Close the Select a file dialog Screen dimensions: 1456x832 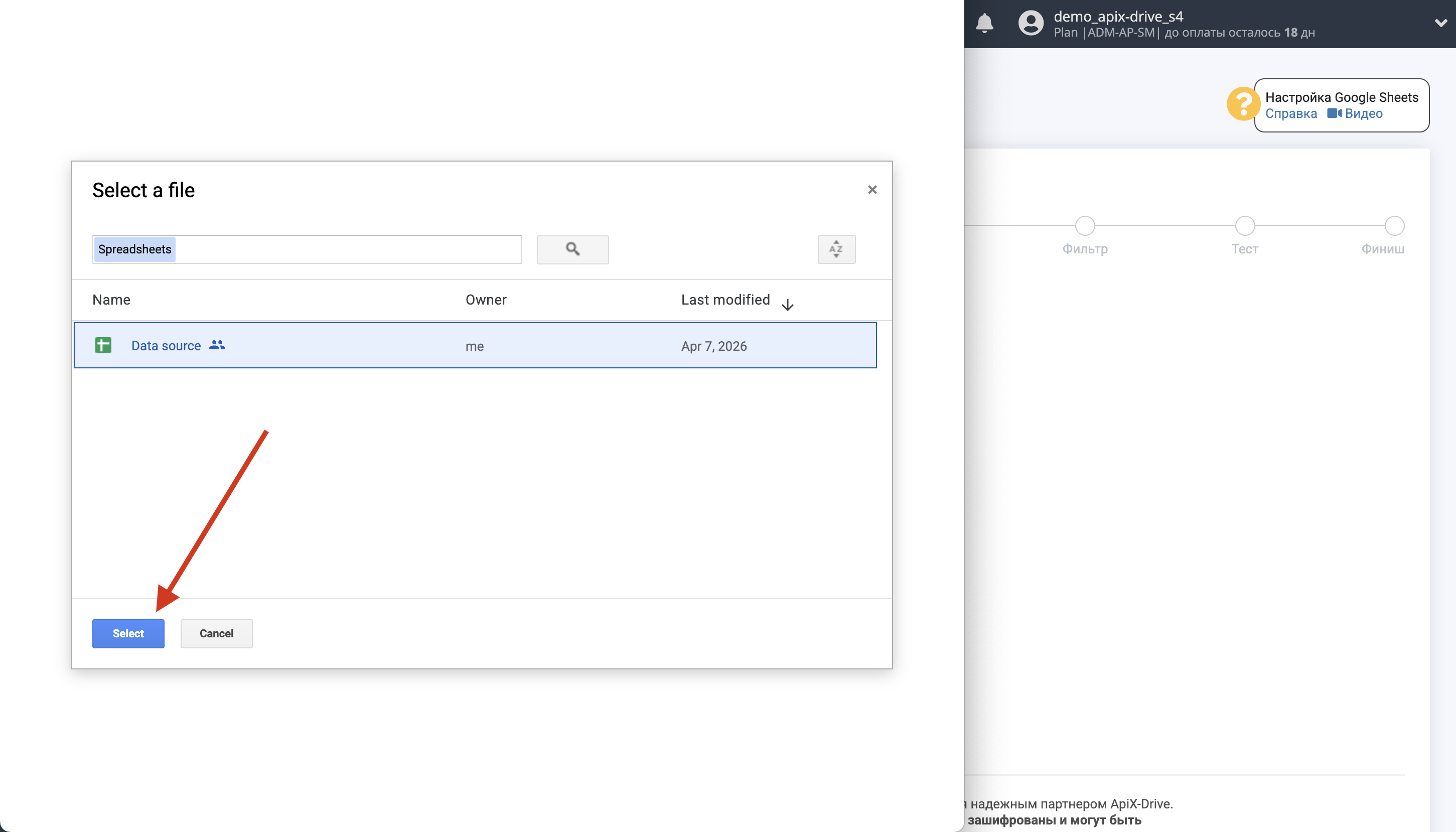pos(872,189)
